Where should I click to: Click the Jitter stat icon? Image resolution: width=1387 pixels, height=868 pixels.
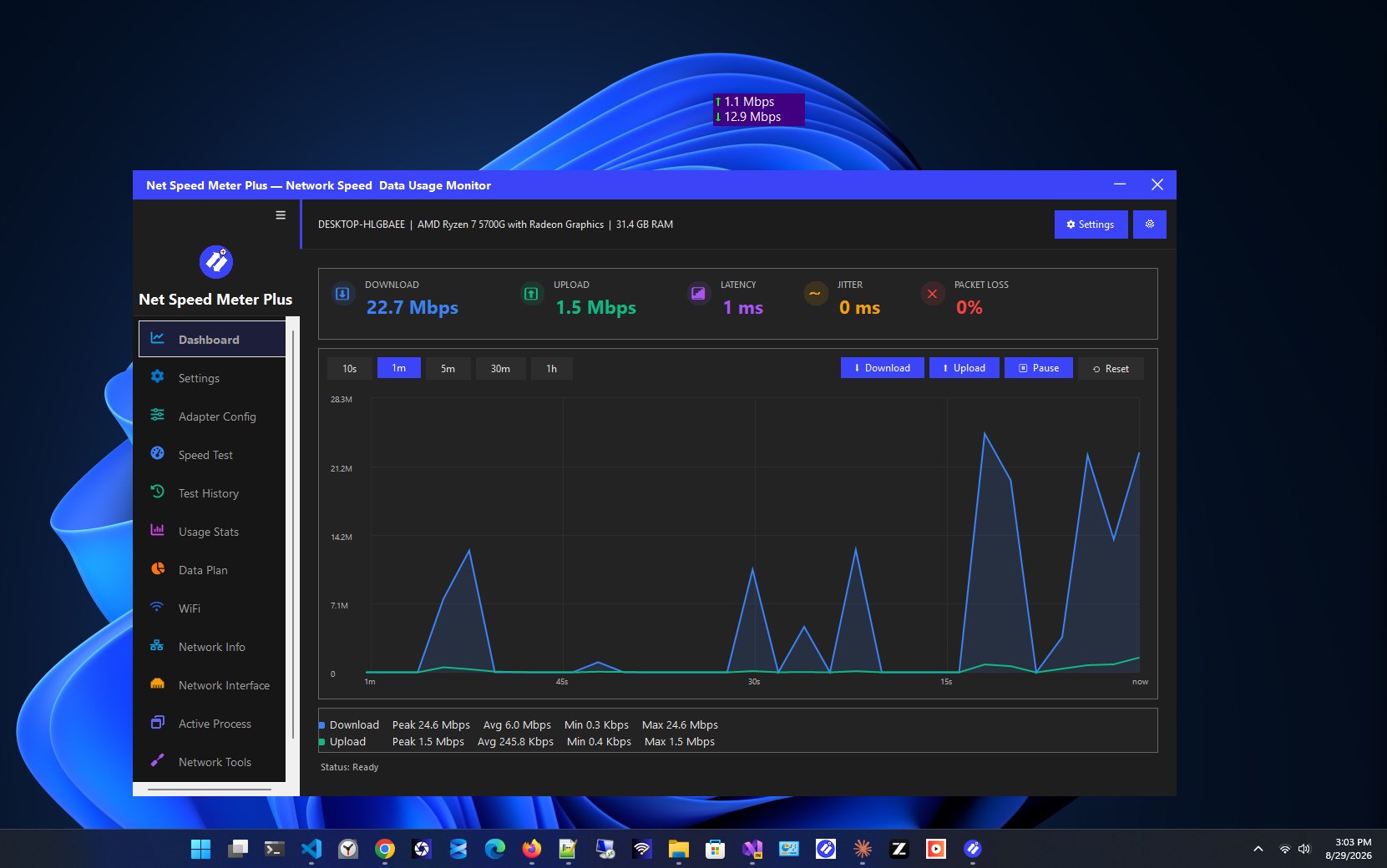tap(815, 294)
